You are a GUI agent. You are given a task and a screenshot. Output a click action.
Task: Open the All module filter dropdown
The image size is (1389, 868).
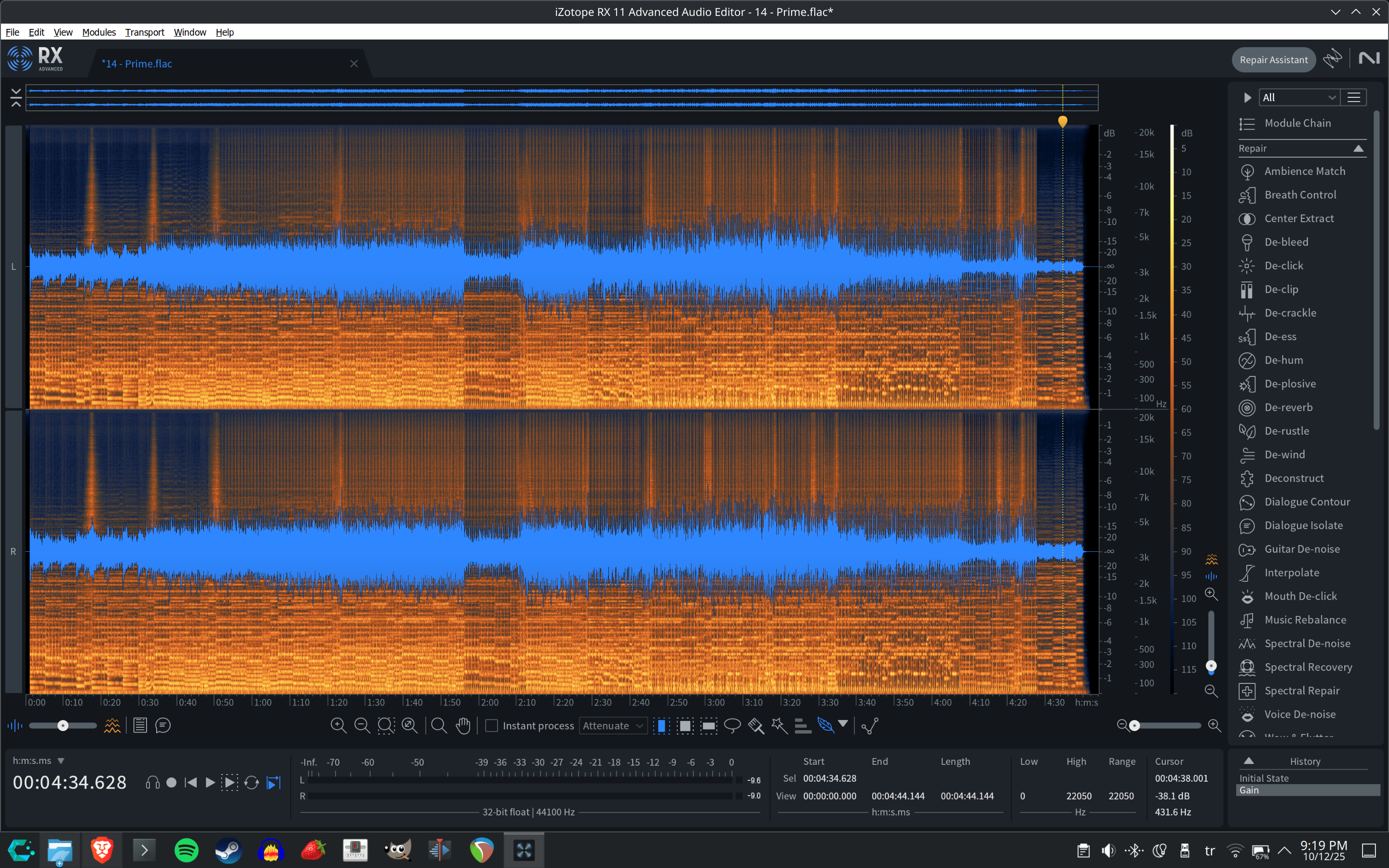1299,97
